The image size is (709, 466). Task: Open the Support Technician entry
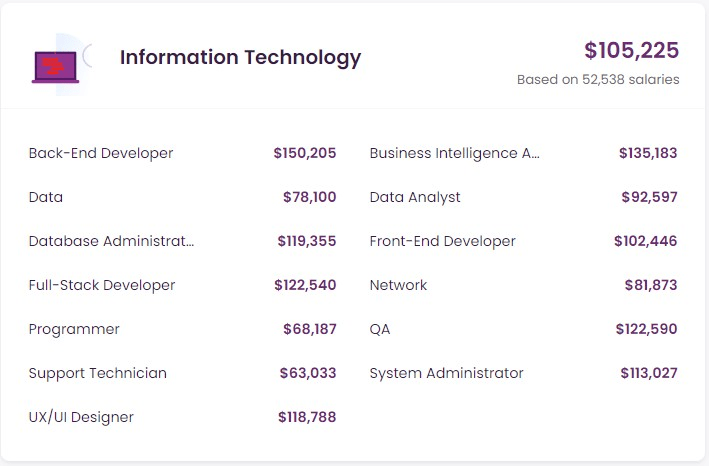pos(98,373)
